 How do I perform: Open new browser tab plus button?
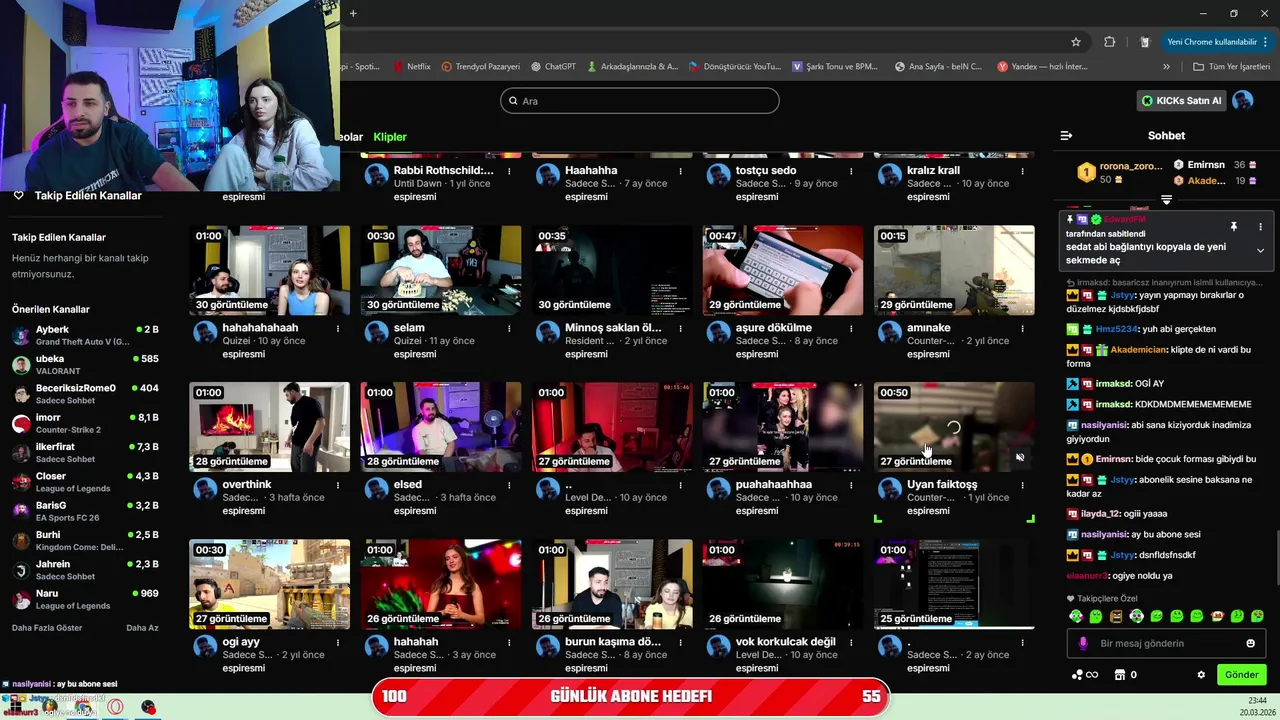click(x=353, y=13)
